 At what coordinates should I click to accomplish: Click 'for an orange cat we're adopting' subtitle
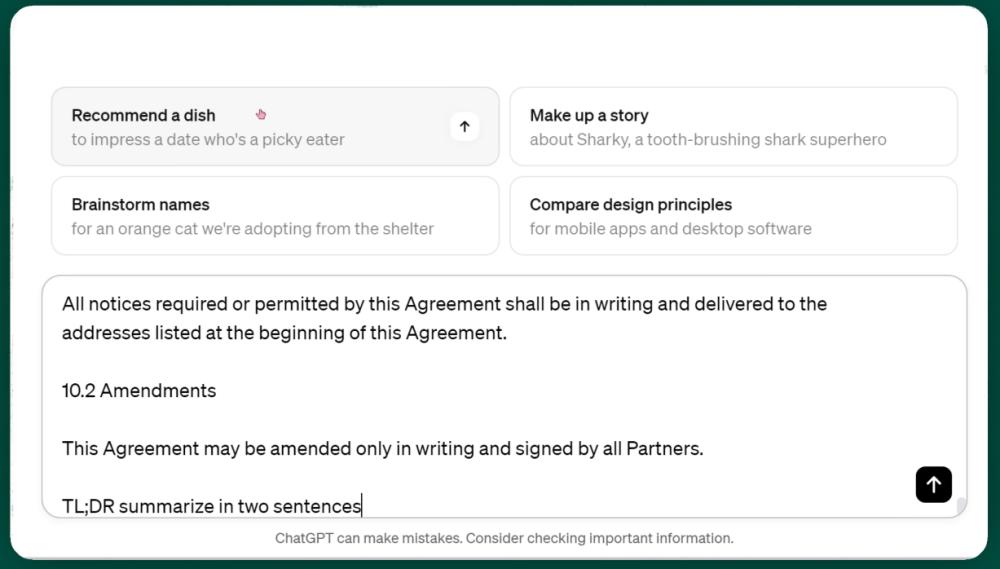coord(253,229)
